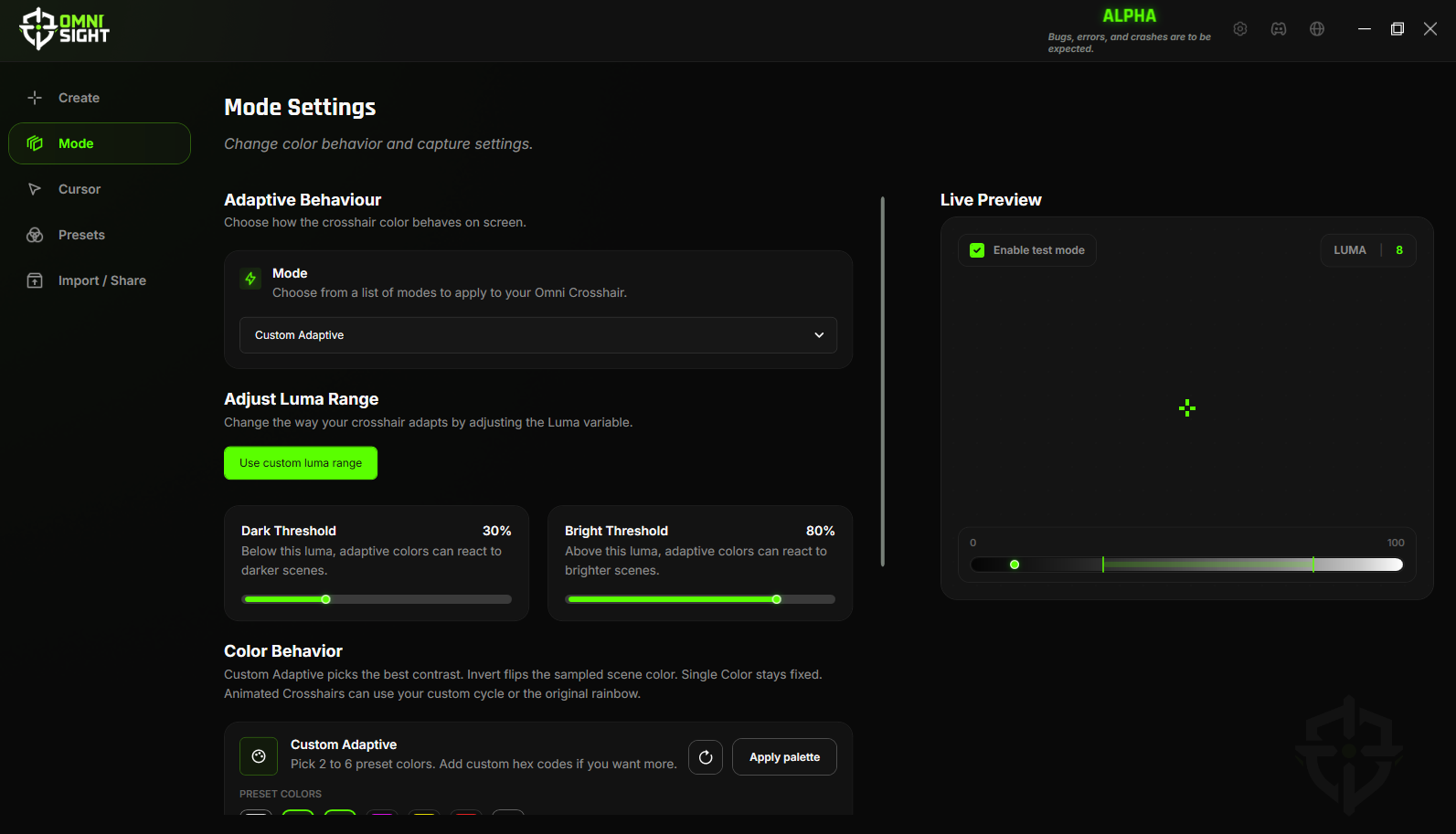
Task: Click the Apply palette button
Action: 784,757
